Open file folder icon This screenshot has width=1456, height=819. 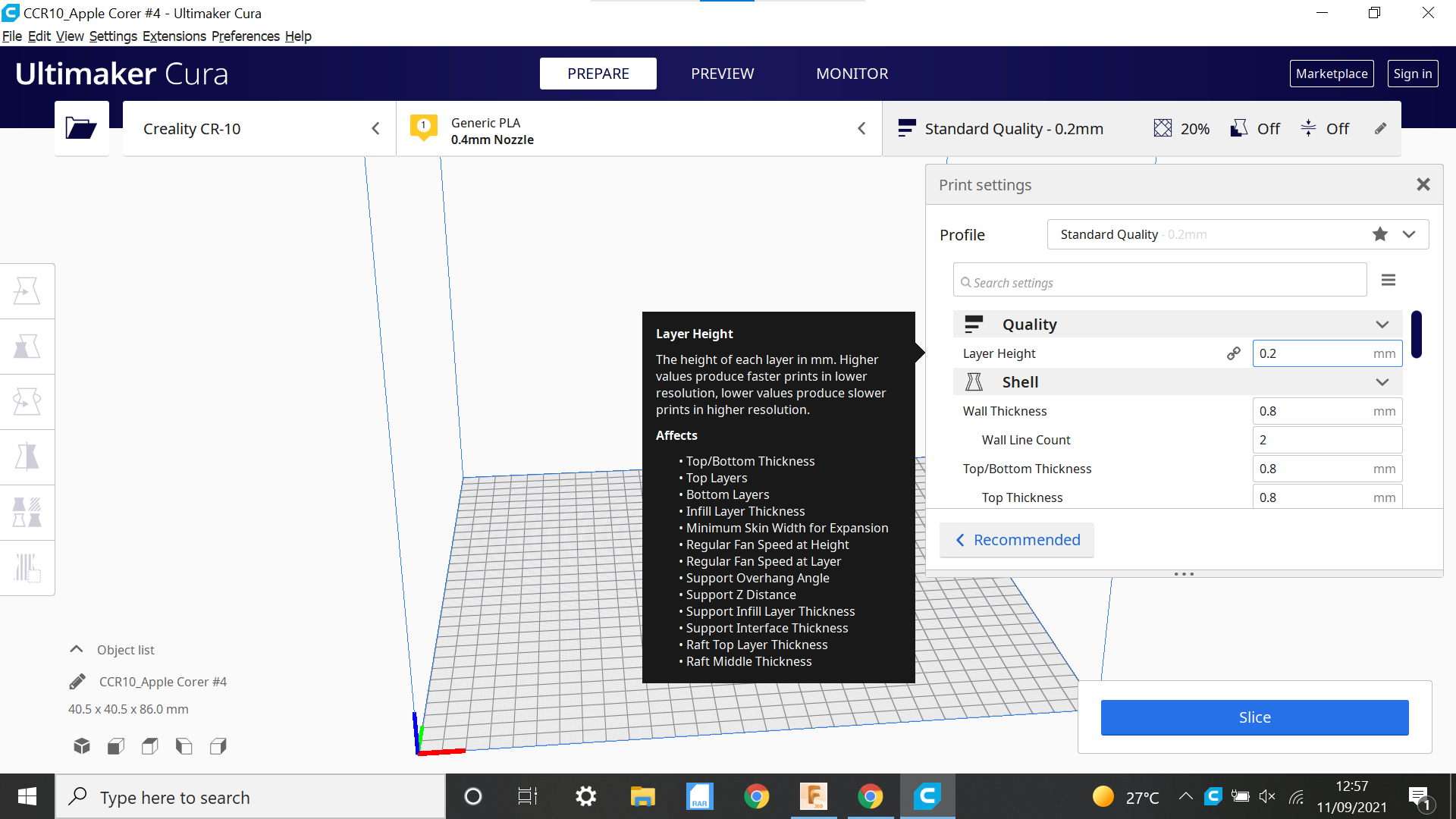click(x=81, y=128)
